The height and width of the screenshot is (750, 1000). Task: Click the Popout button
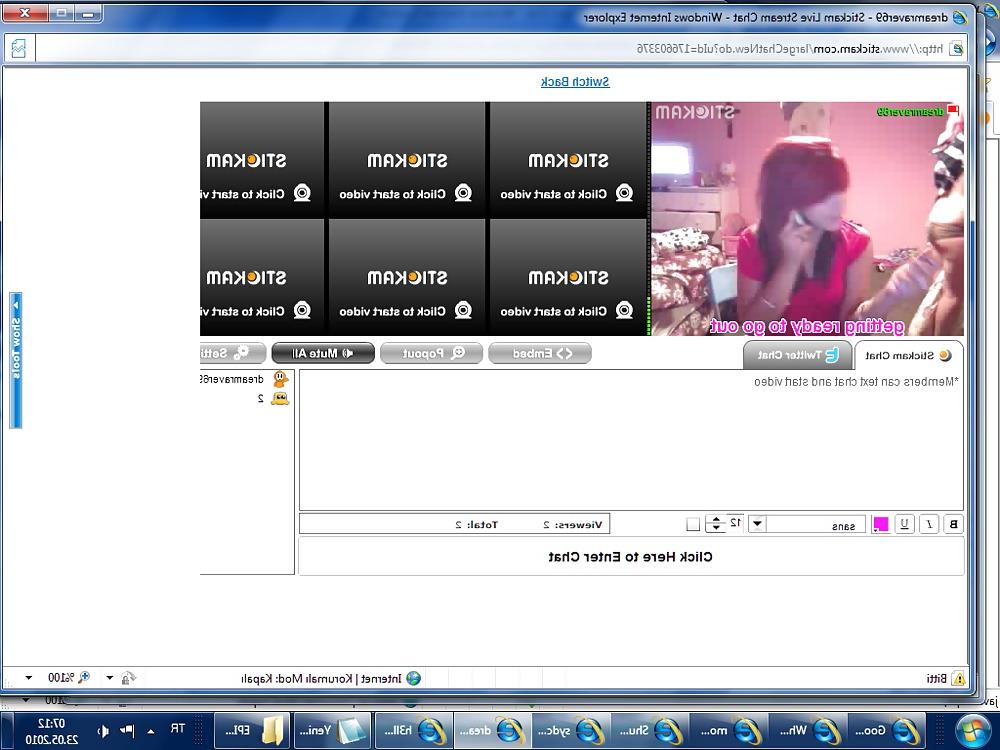[432, 353]
